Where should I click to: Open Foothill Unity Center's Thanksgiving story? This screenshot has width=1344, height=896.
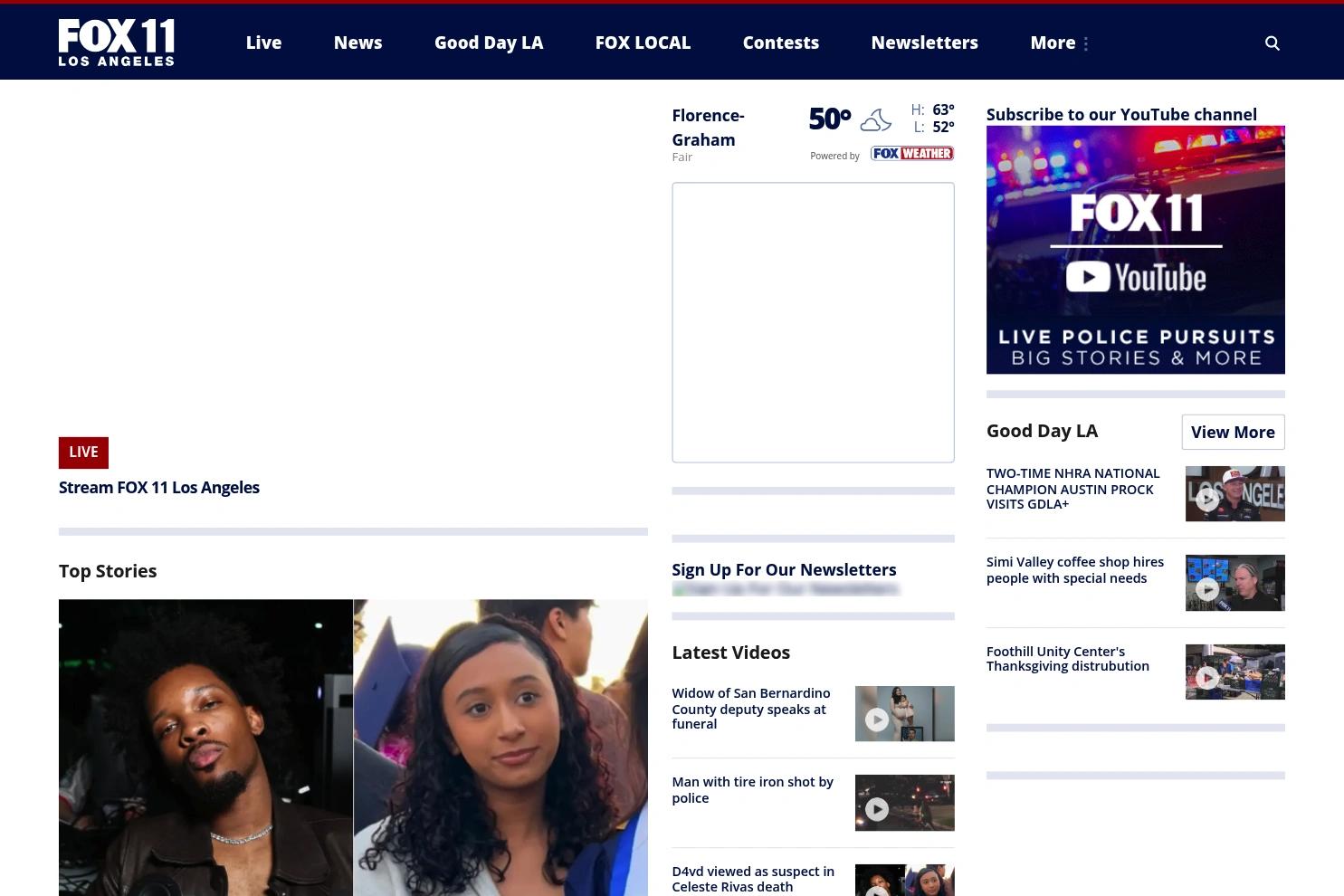1068,659
